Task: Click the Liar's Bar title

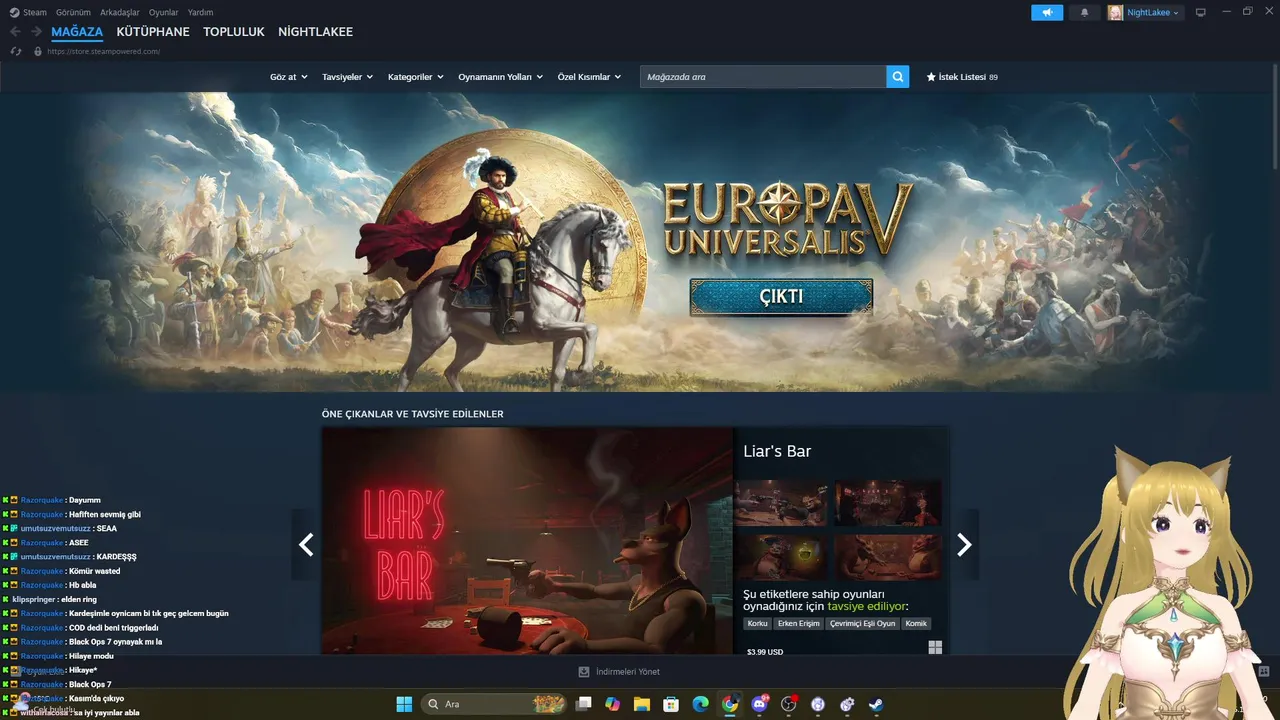Action: point(777,451)
